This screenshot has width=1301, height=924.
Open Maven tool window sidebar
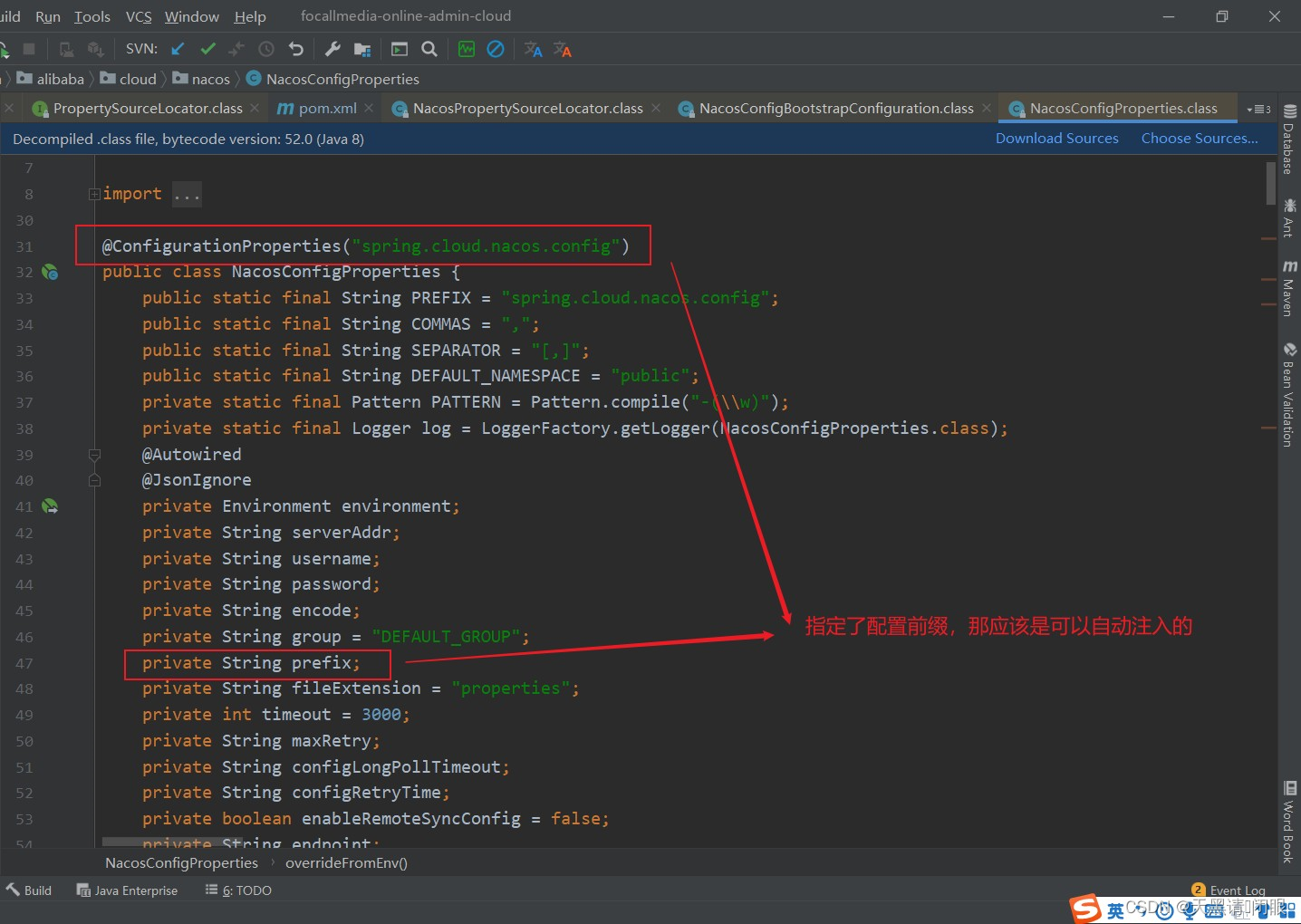(x=1289, y=288)
